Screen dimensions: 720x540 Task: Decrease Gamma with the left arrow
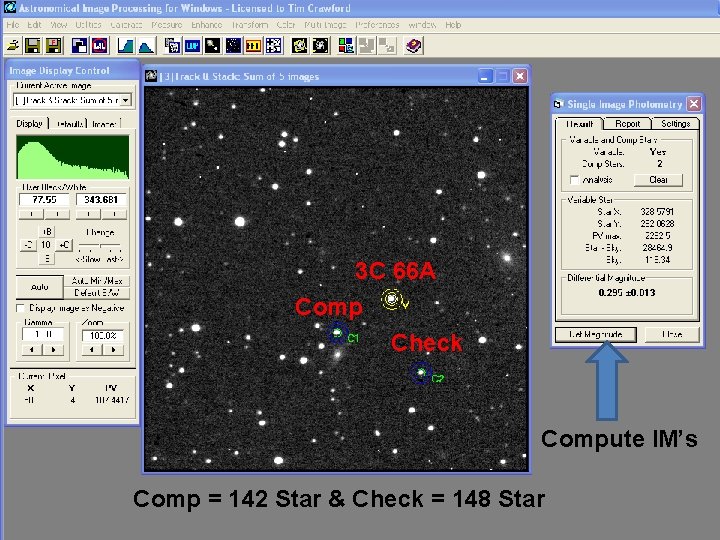[32, 350]
